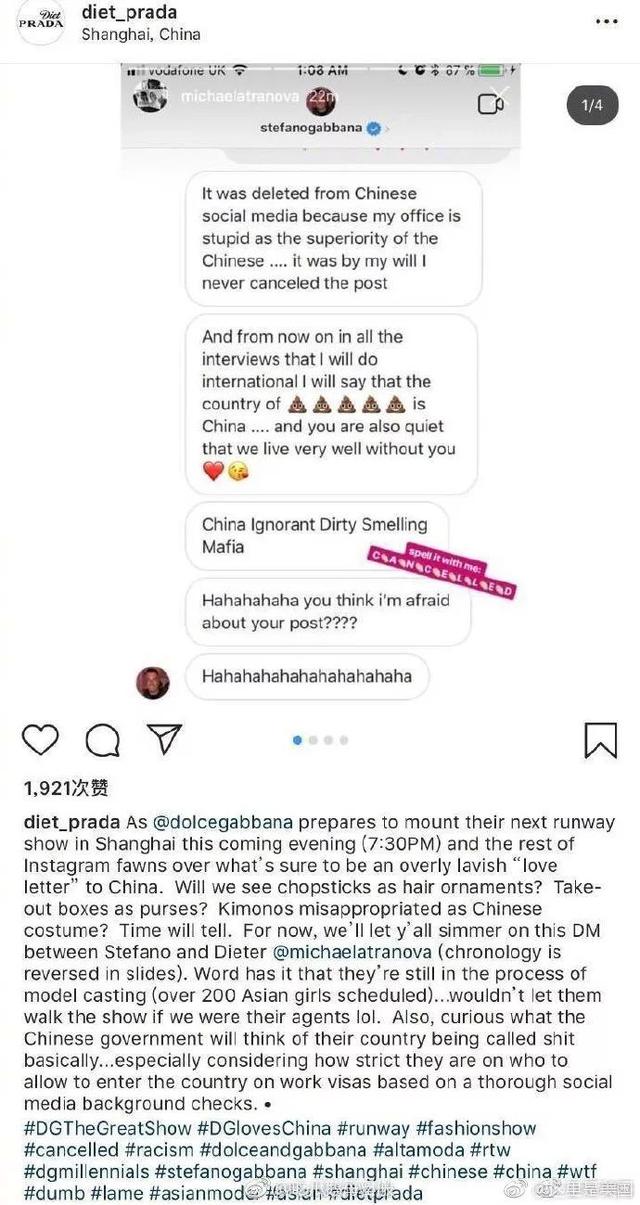Open the three-dot more options menu
This screenshot has width=640, height=1205.
(x=604, y=22)
